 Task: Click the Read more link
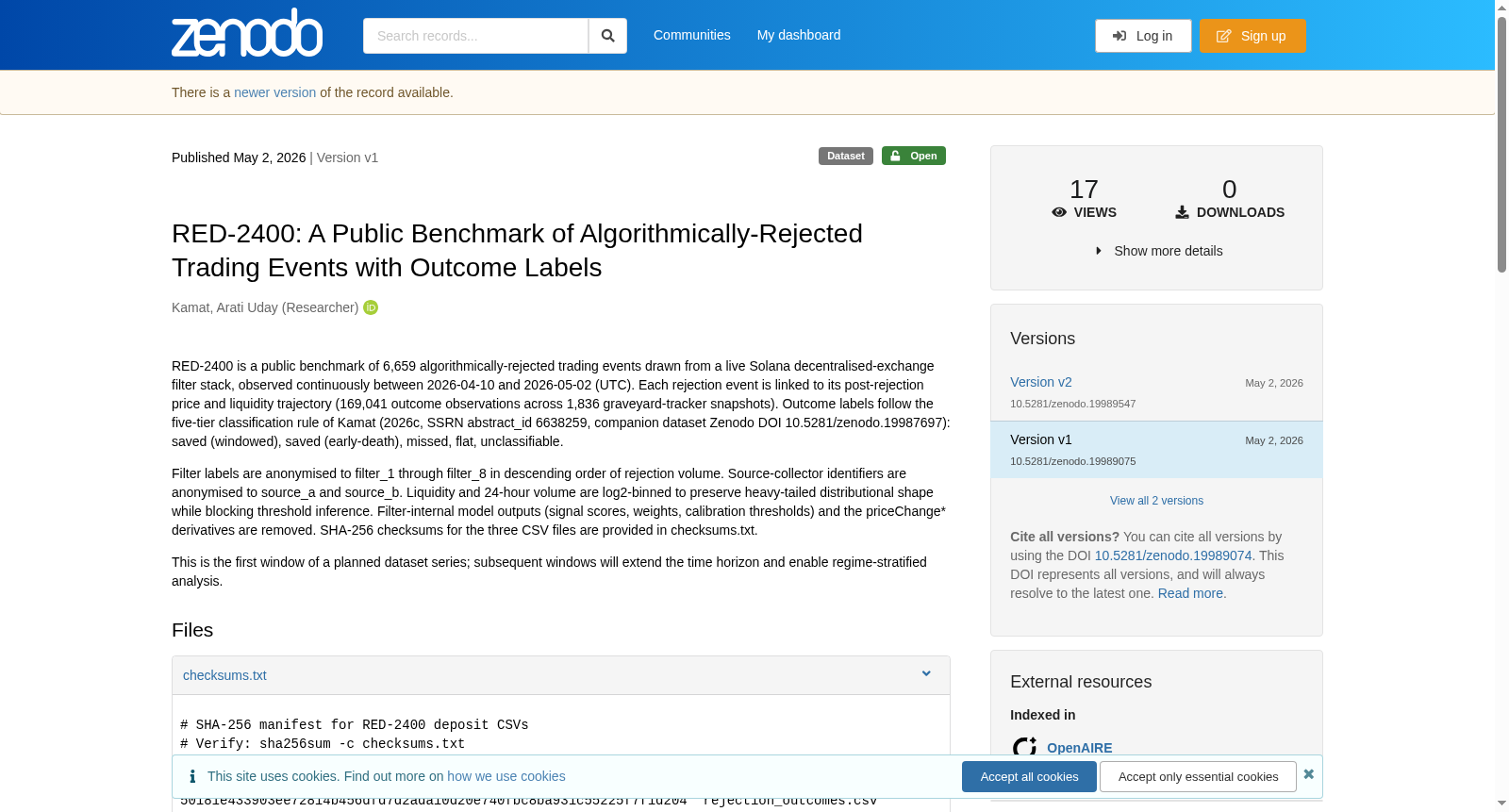(1190, 593)
